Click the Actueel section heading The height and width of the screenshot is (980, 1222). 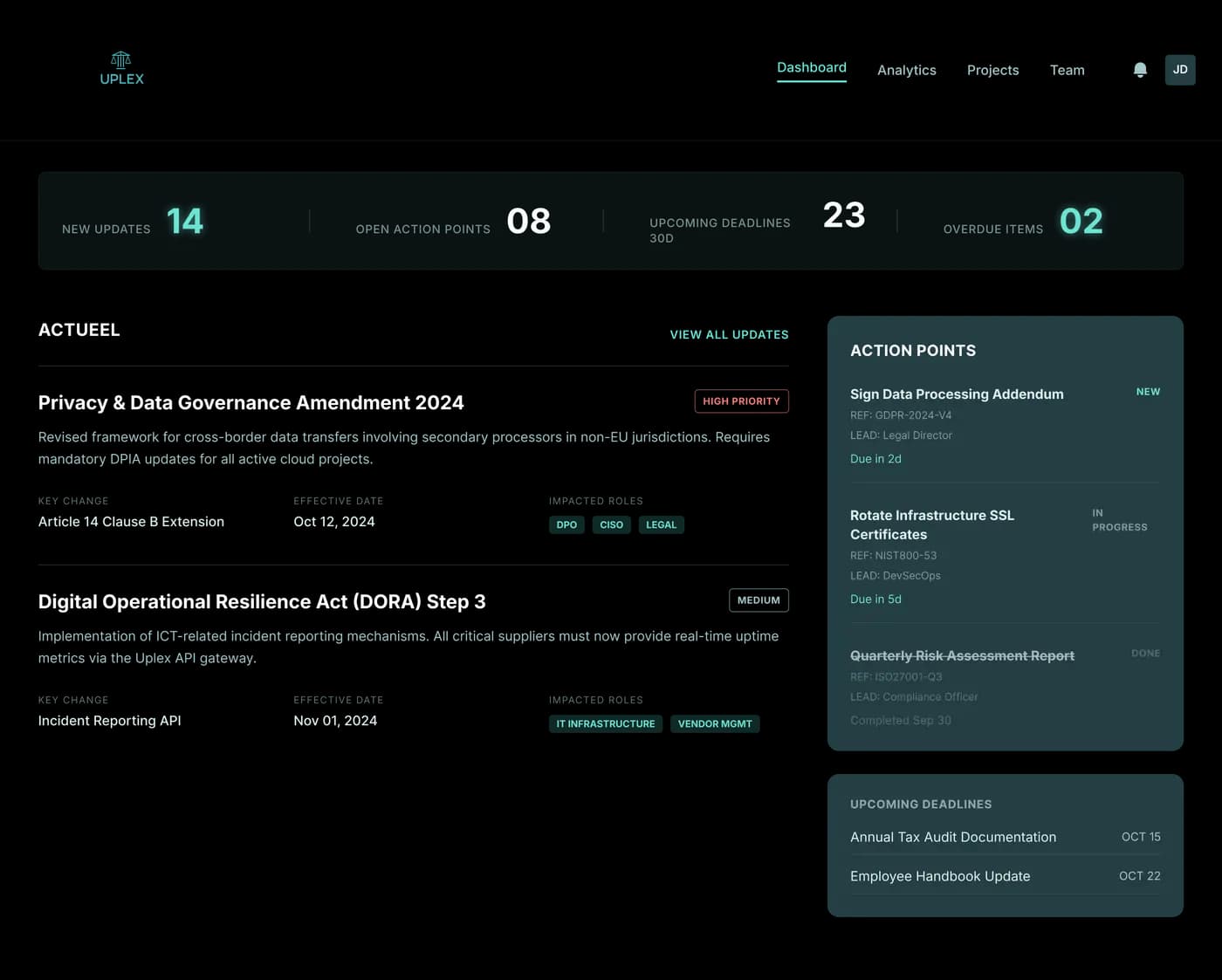pos(79,330)
